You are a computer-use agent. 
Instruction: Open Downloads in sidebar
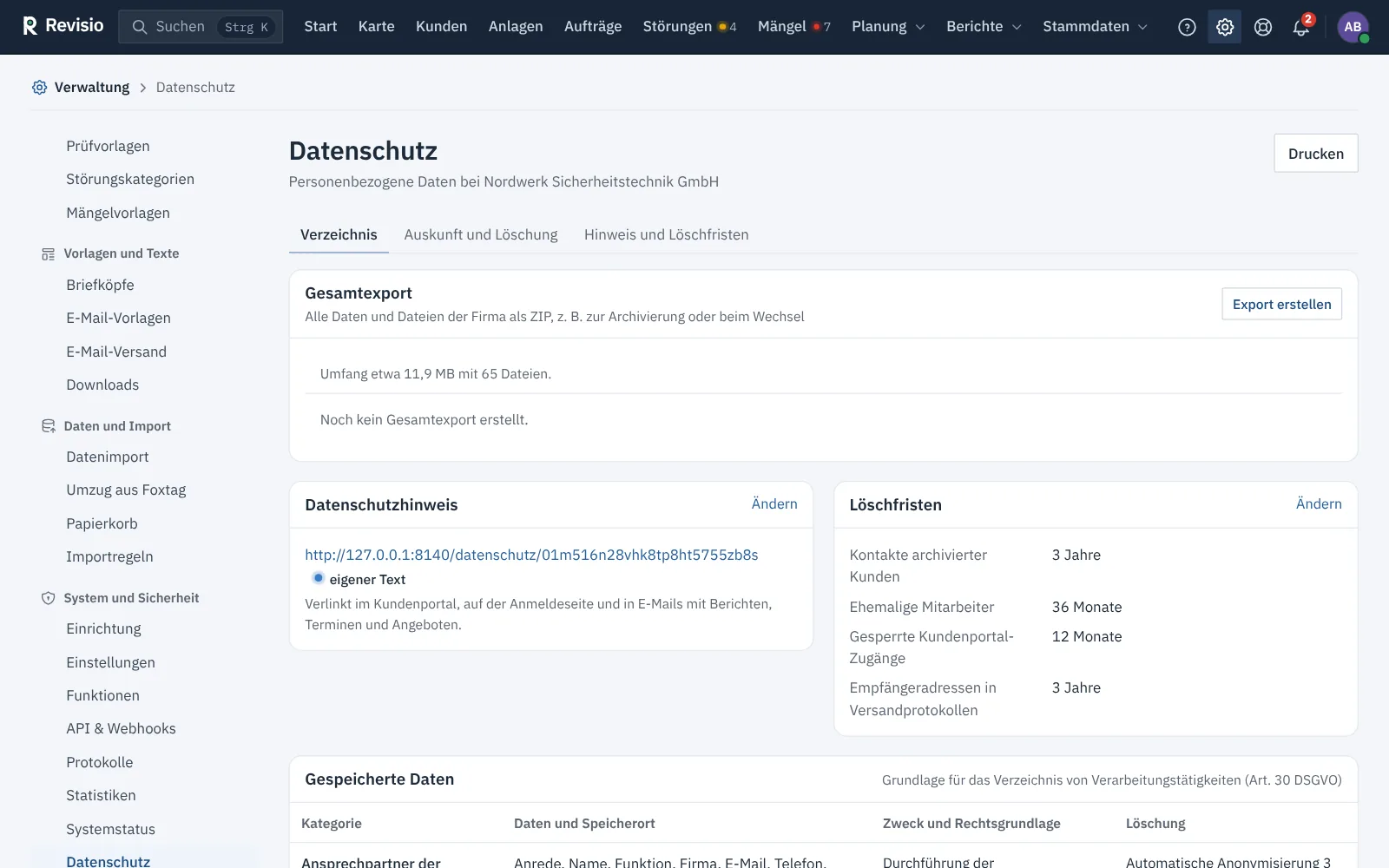pos(102,385)
